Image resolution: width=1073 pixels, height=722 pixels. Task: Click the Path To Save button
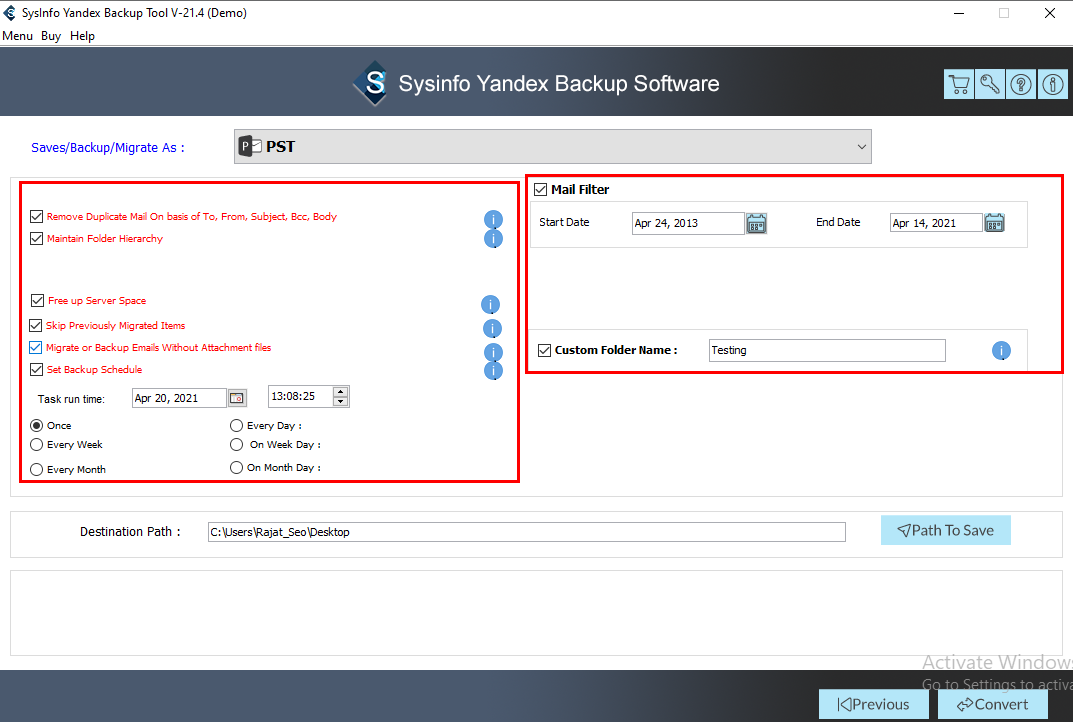(x=946, y=530)
